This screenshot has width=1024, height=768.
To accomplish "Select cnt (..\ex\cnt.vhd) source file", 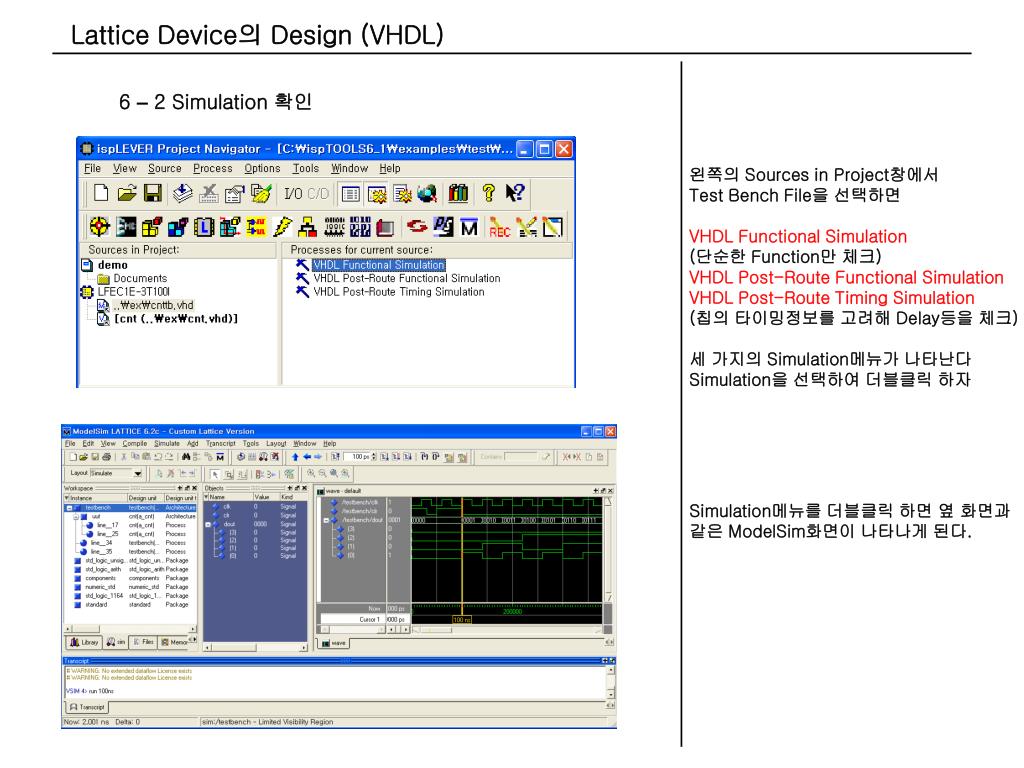I will 176,319.
